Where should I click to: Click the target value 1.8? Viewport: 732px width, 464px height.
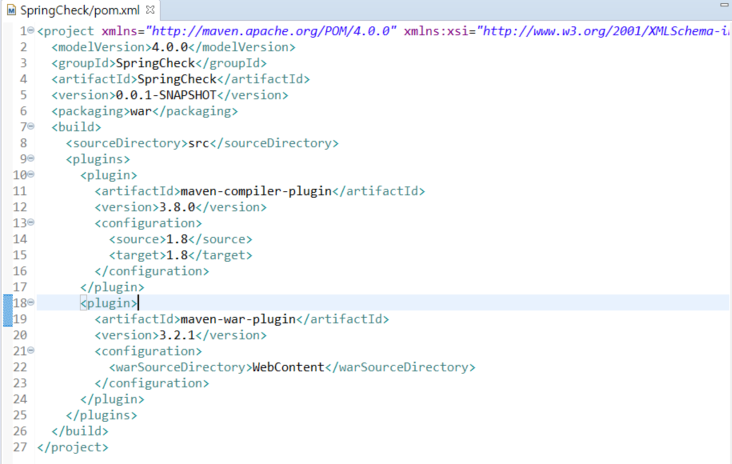click(177, 255)
